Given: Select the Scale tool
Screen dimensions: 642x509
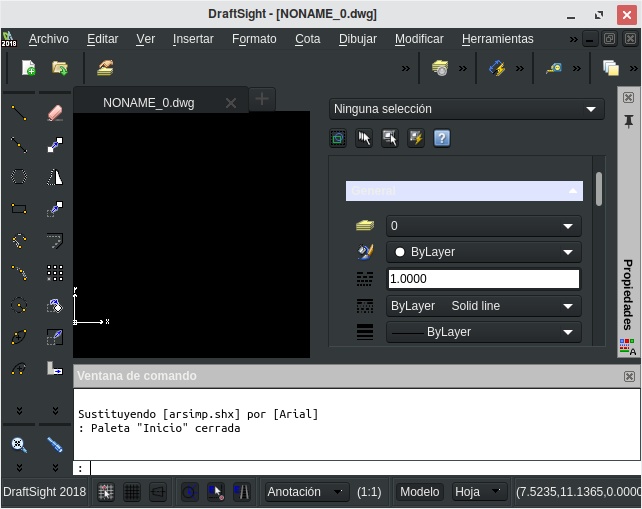Looking at the screenshot, I should tap(55, 337).
